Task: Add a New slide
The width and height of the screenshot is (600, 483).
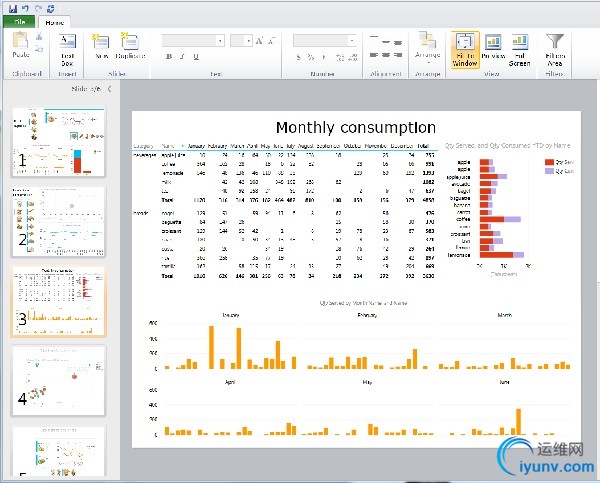Action: click(x=101, y=46)
